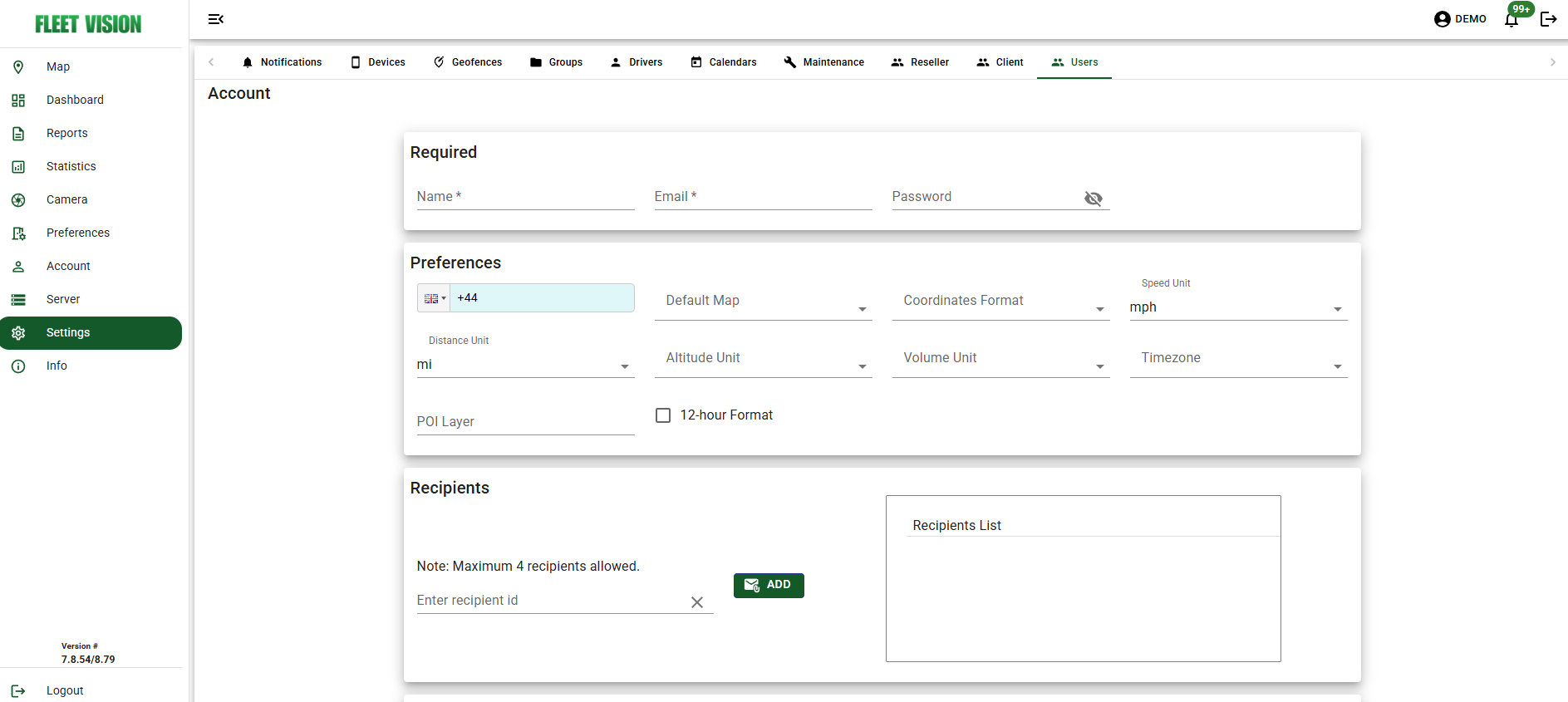Screen dimensions: 1568x702
Task: Open the Speed Unit dropdown showing mph
Action: click(1239, 307)
